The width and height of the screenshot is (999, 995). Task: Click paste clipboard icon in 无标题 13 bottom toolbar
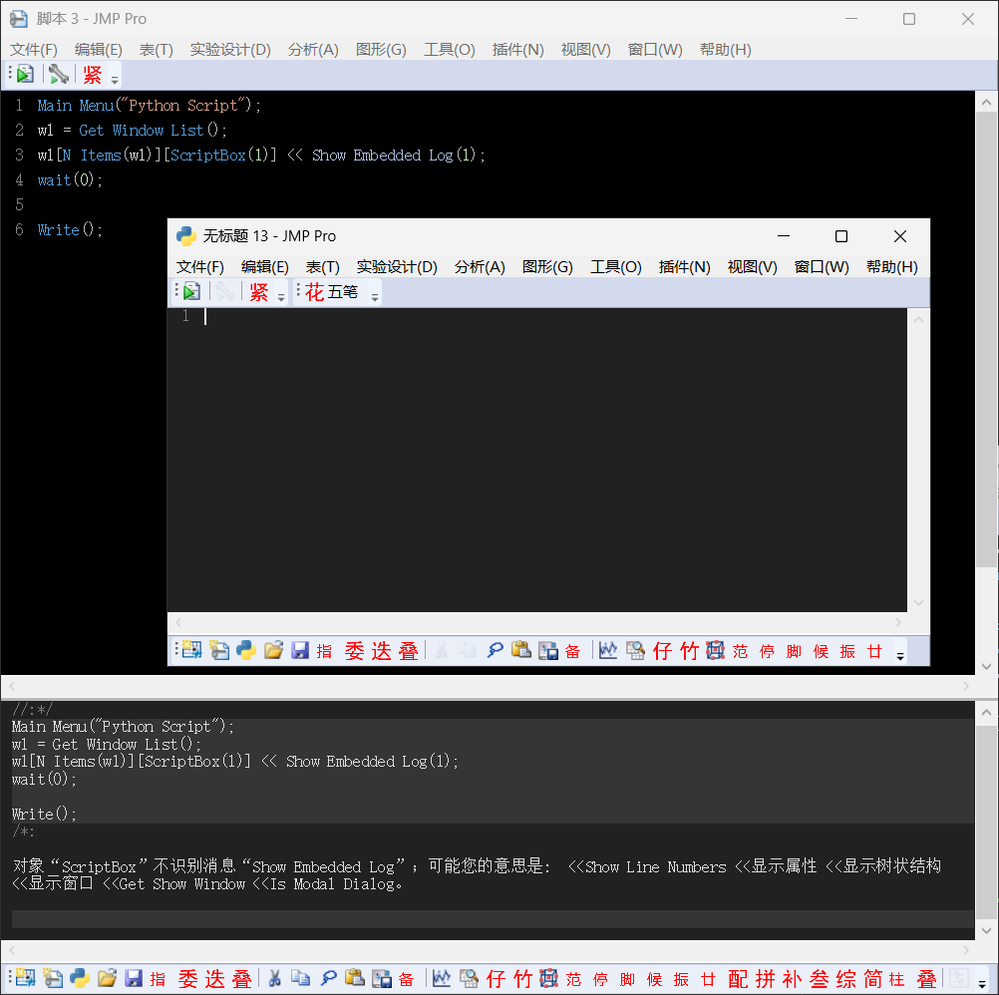(x=521, y=650)
